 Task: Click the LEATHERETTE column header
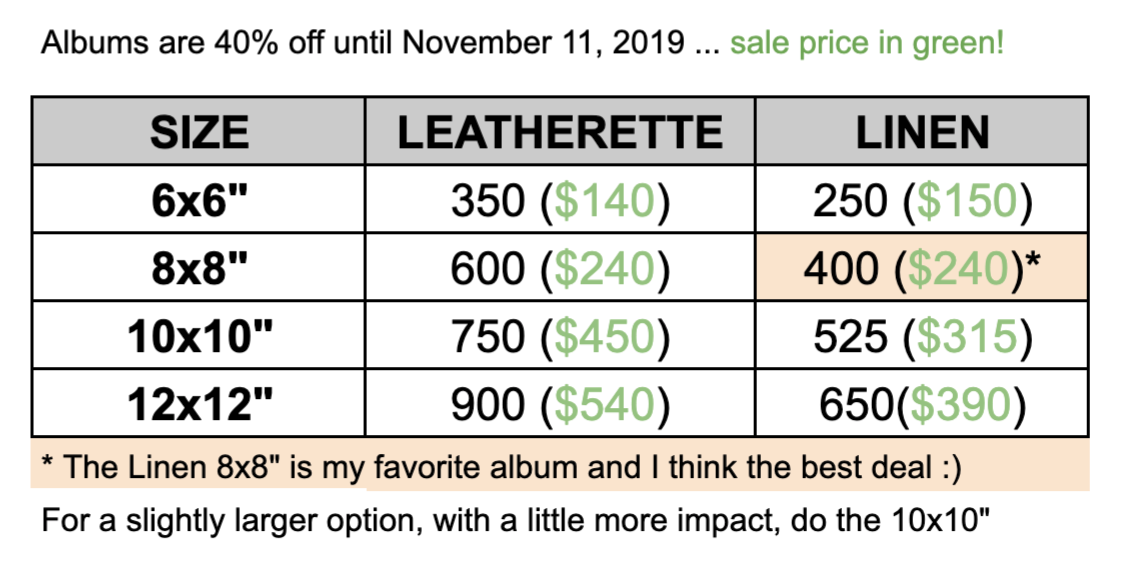click(560, 132)
